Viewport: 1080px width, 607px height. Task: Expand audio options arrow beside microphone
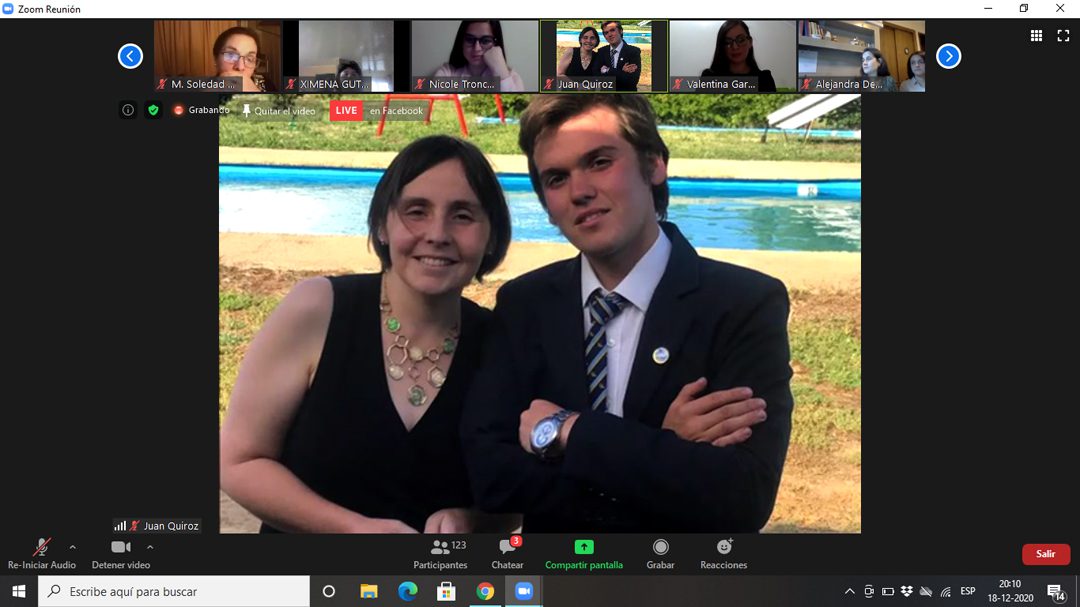pyautogui.click(x=72, y=547)
